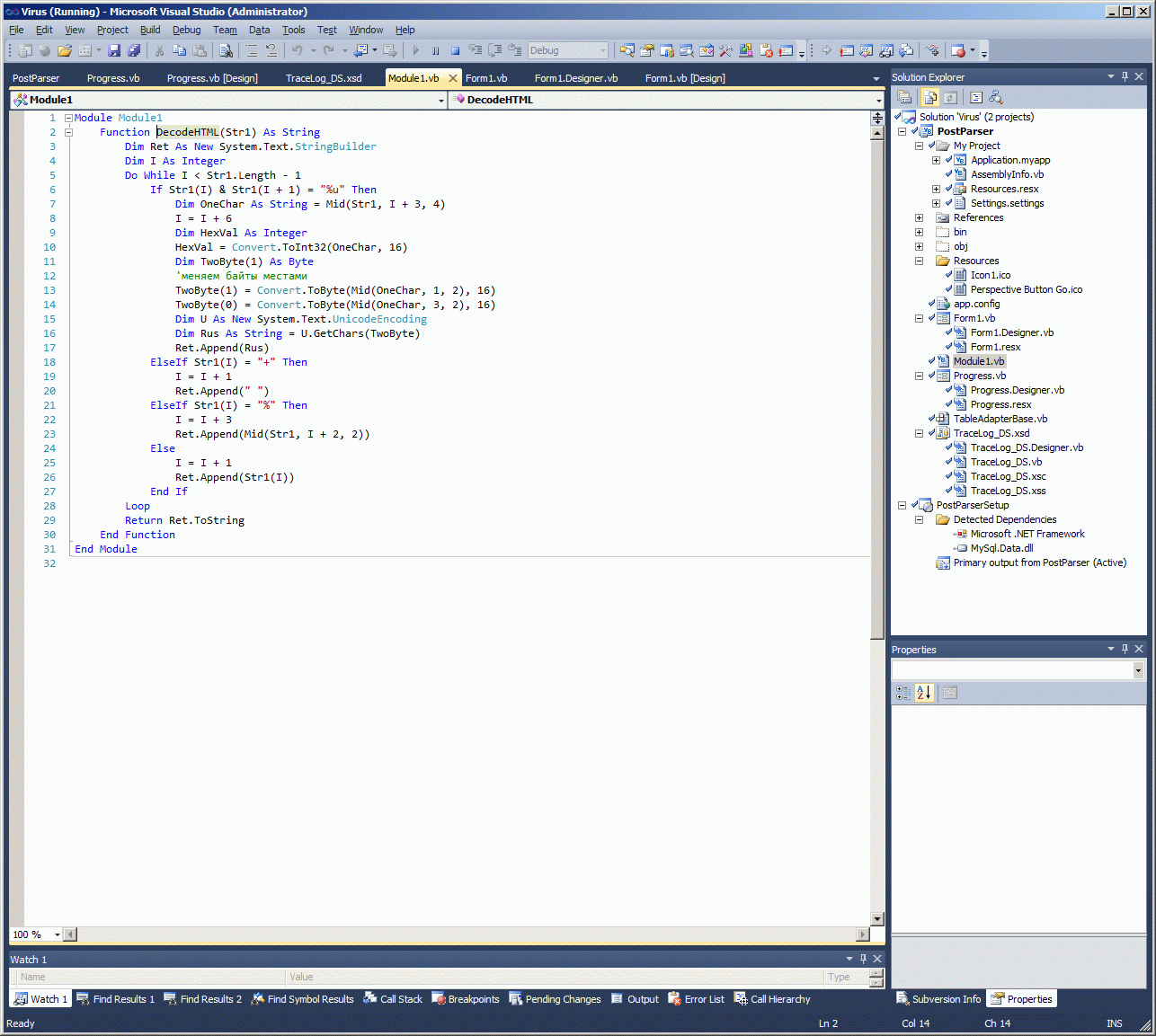
Task: Open the 100 % zoom level dropdown
Action: click(x=57, y=934)
